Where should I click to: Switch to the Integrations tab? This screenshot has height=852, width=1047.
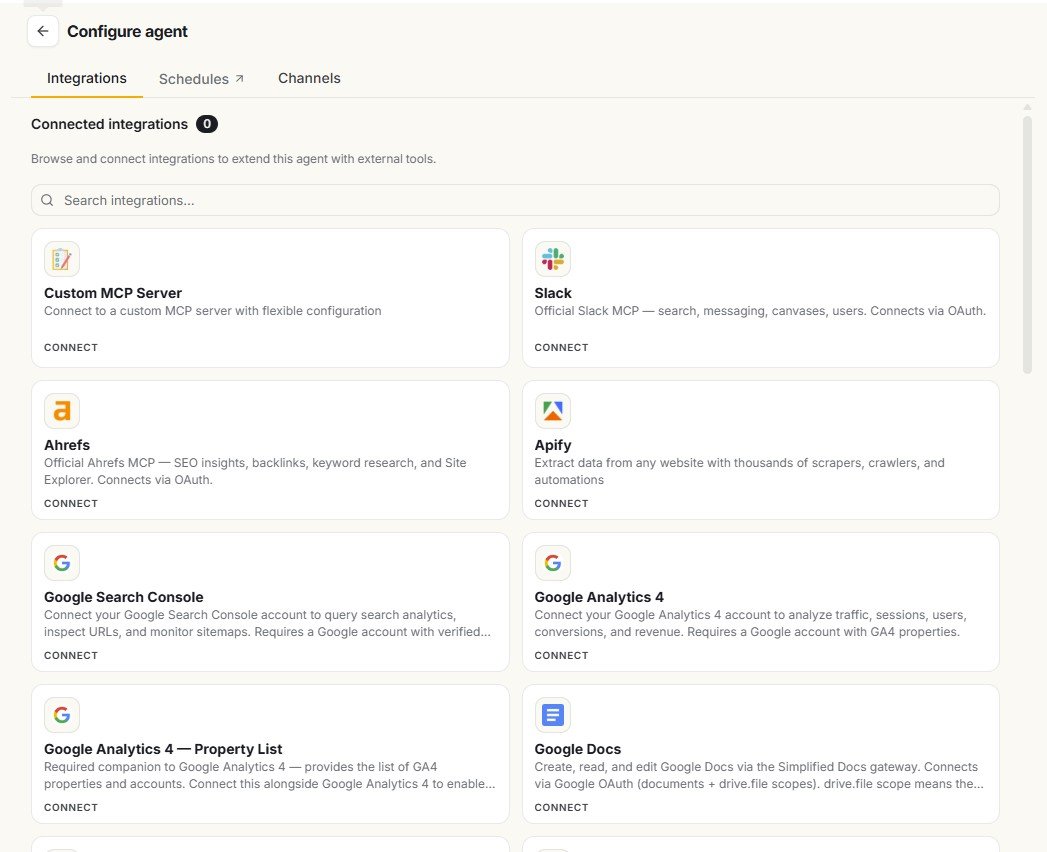click(87, 78)
